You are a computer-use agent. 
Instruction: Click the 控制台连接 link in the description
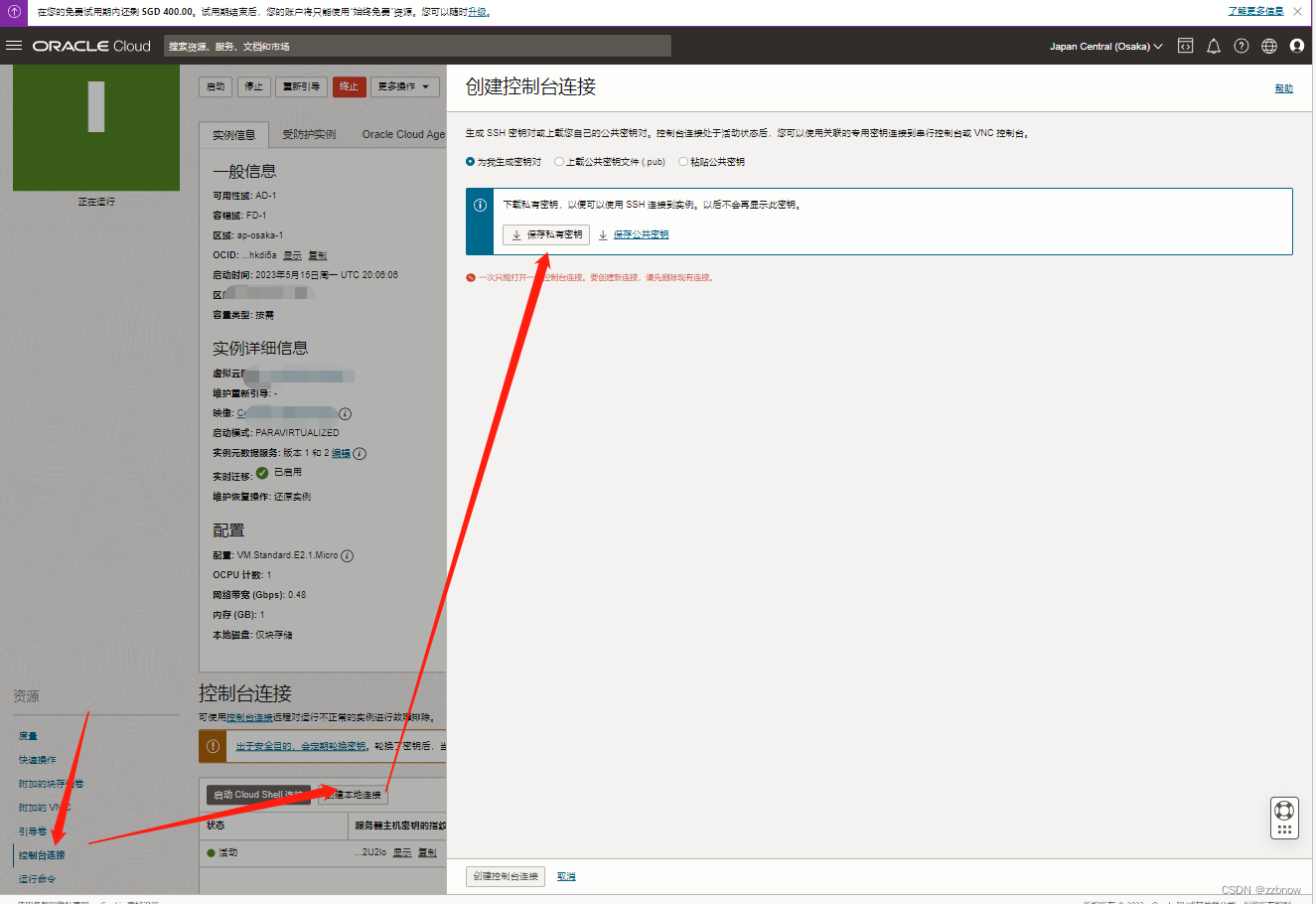pyautogui.click(x=249, y=717)
